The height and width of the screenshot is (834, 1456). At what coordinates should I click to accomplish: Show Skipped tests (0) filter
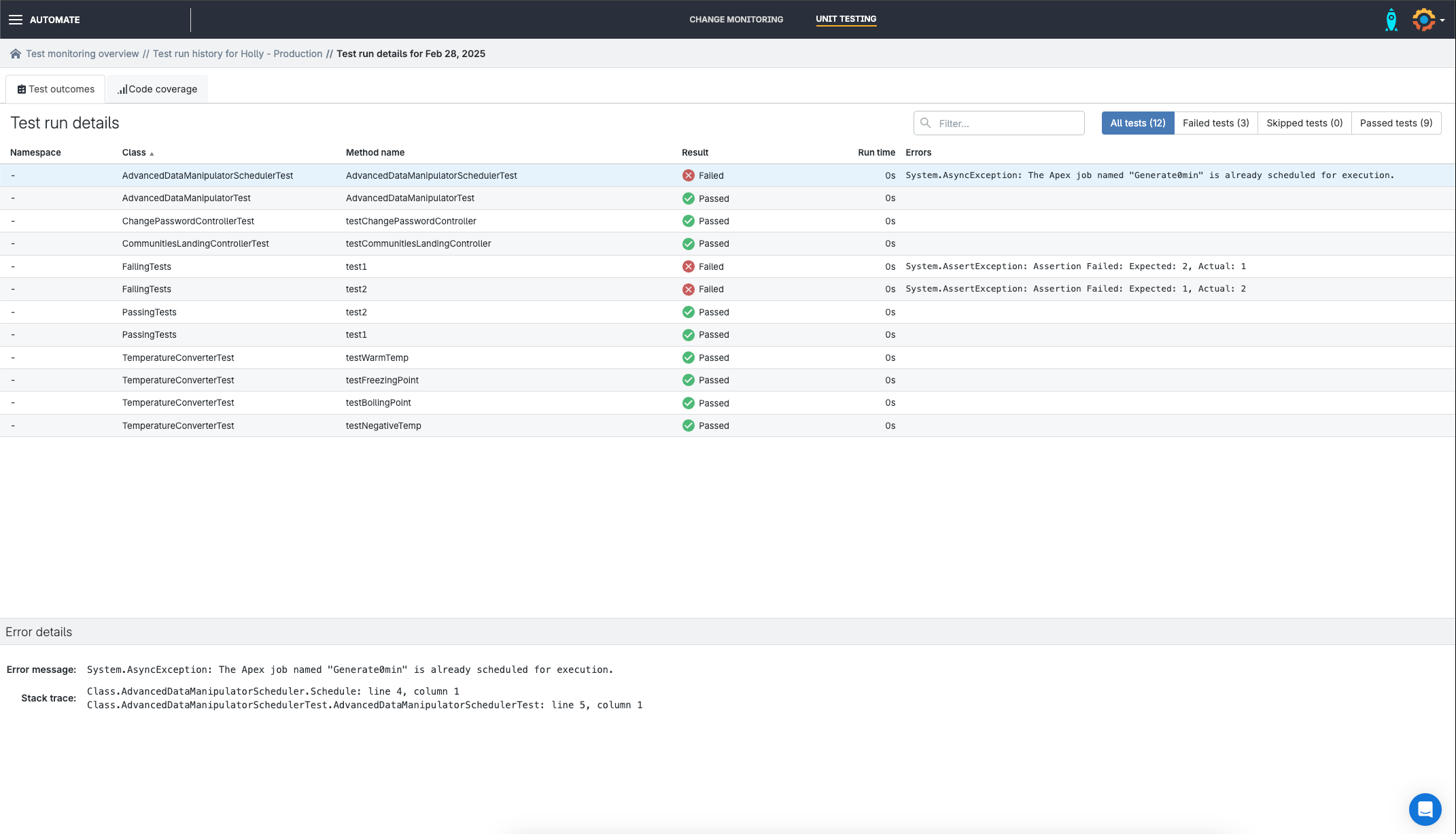click(1304, 123)
